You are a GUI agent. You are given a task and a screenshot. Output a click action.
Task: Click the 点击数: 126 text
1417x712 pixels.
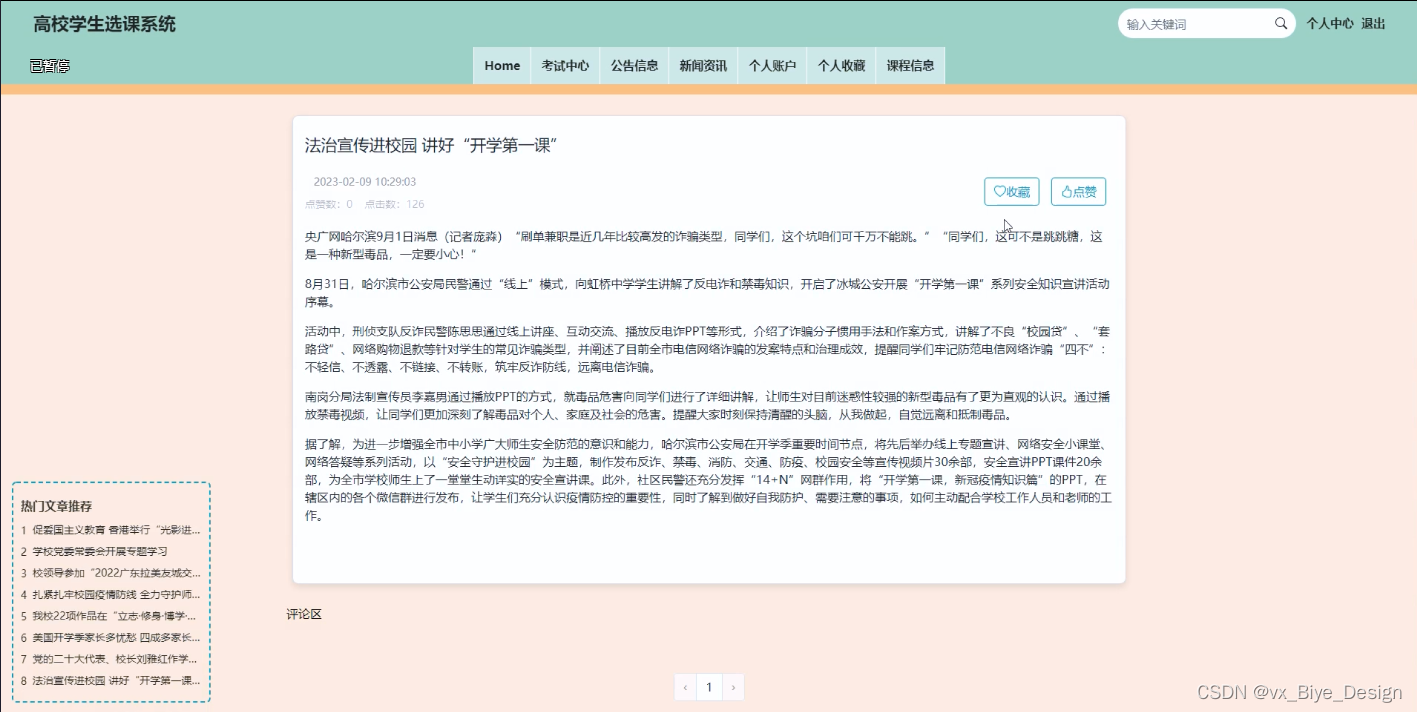pyautogui.click(x=394, y=204)
